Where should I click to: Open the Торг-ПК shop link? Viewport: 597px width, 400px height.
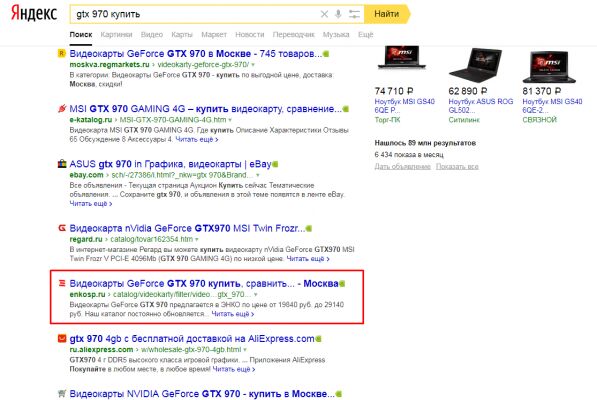tap(387, 120)
